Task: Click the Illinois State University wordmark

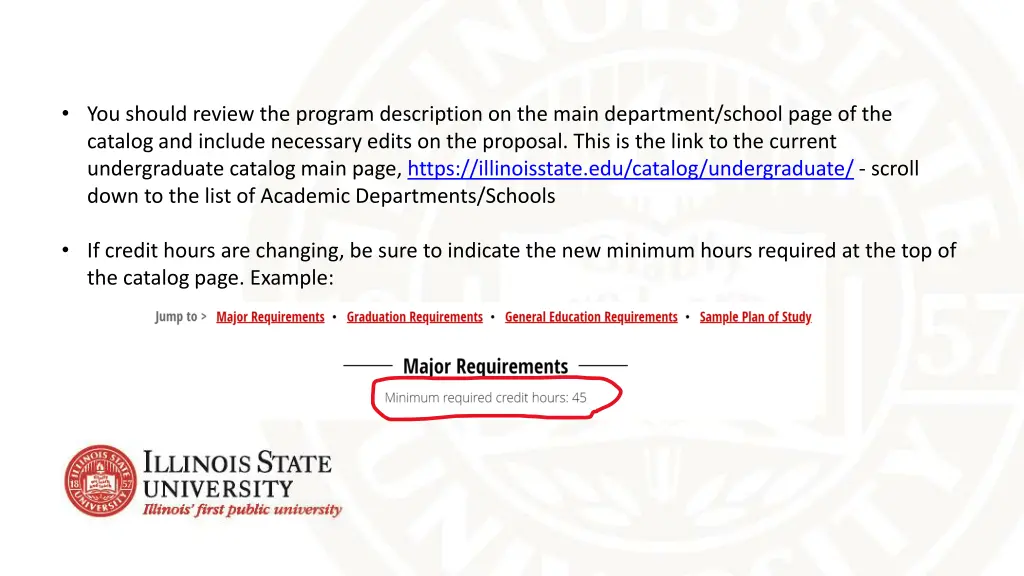Action: [237, 472]
